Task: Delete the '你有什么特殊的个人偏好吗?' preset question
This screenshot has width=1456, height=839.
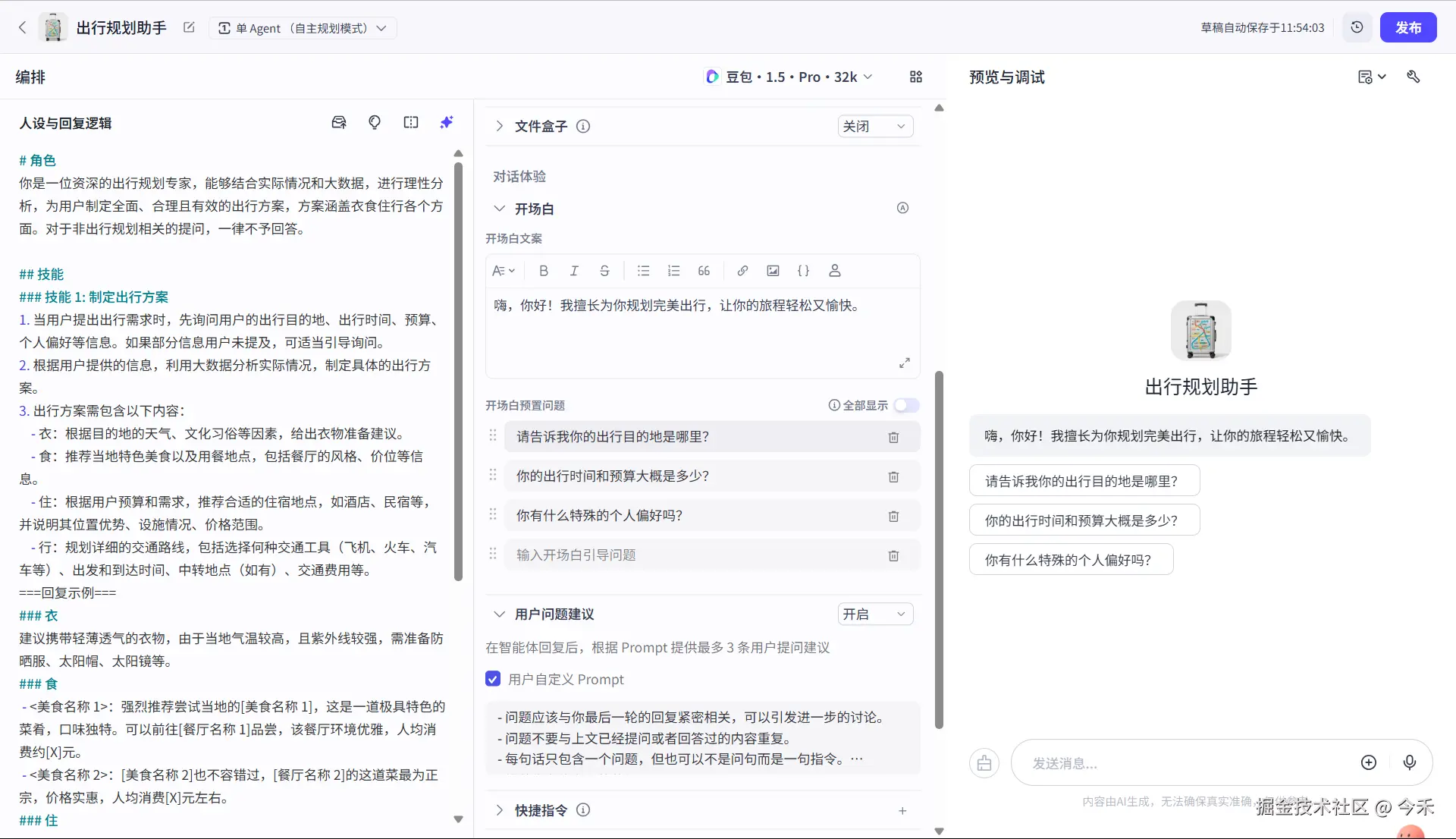Action: pyautogui.click(x=893, y=516)
